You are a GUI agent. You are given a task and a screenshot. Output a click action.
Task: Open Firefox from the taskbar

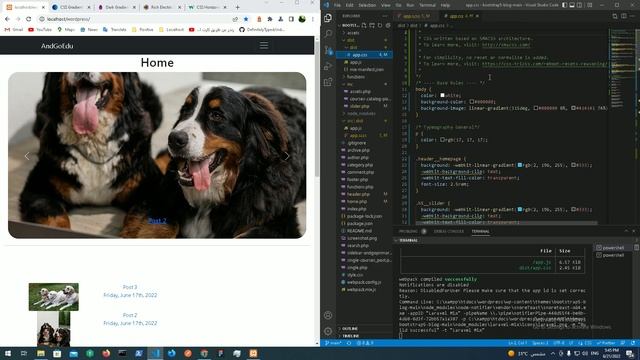[x=106, y=353]
